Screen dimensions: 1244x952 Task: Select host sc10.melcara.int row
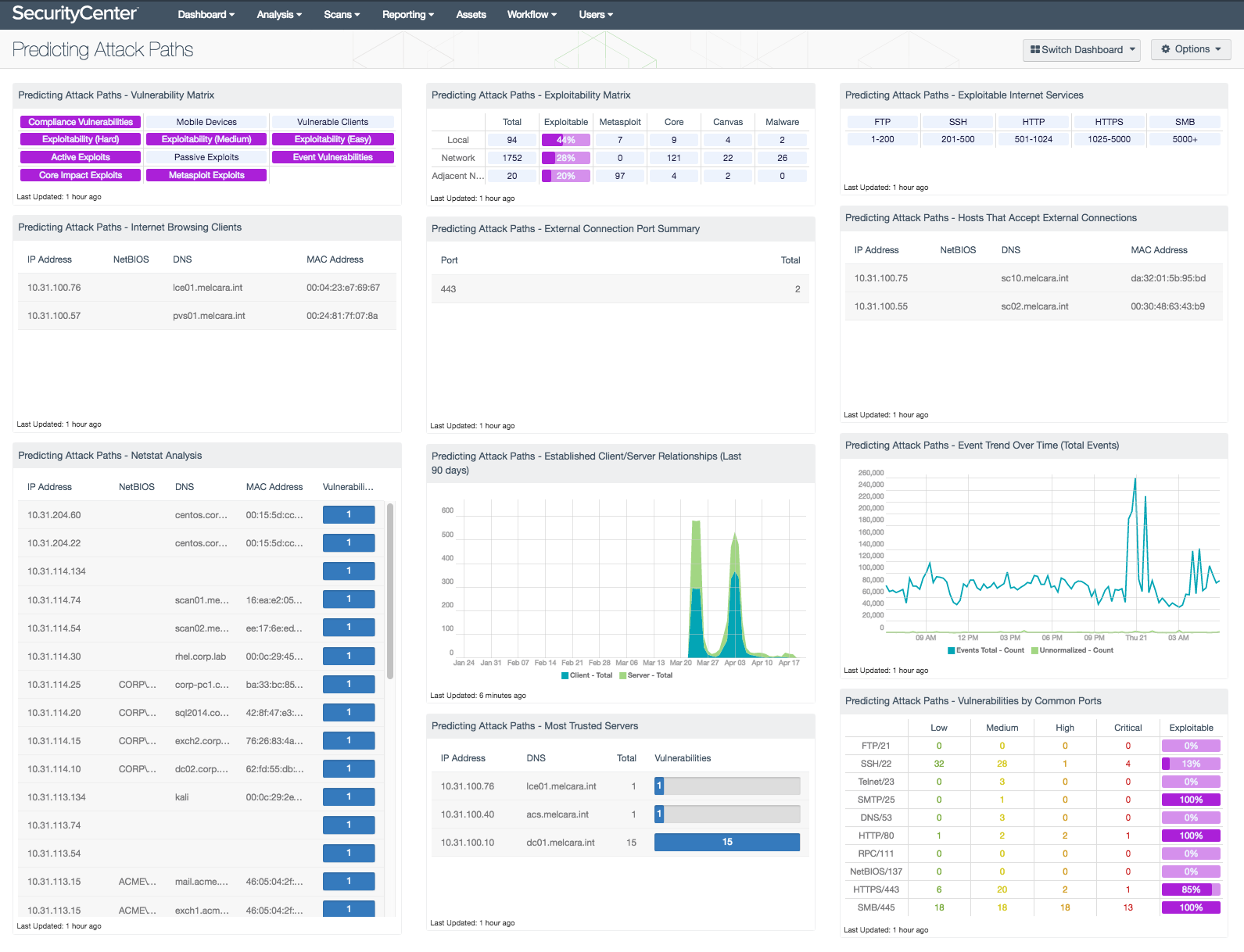pos(1034,278)
